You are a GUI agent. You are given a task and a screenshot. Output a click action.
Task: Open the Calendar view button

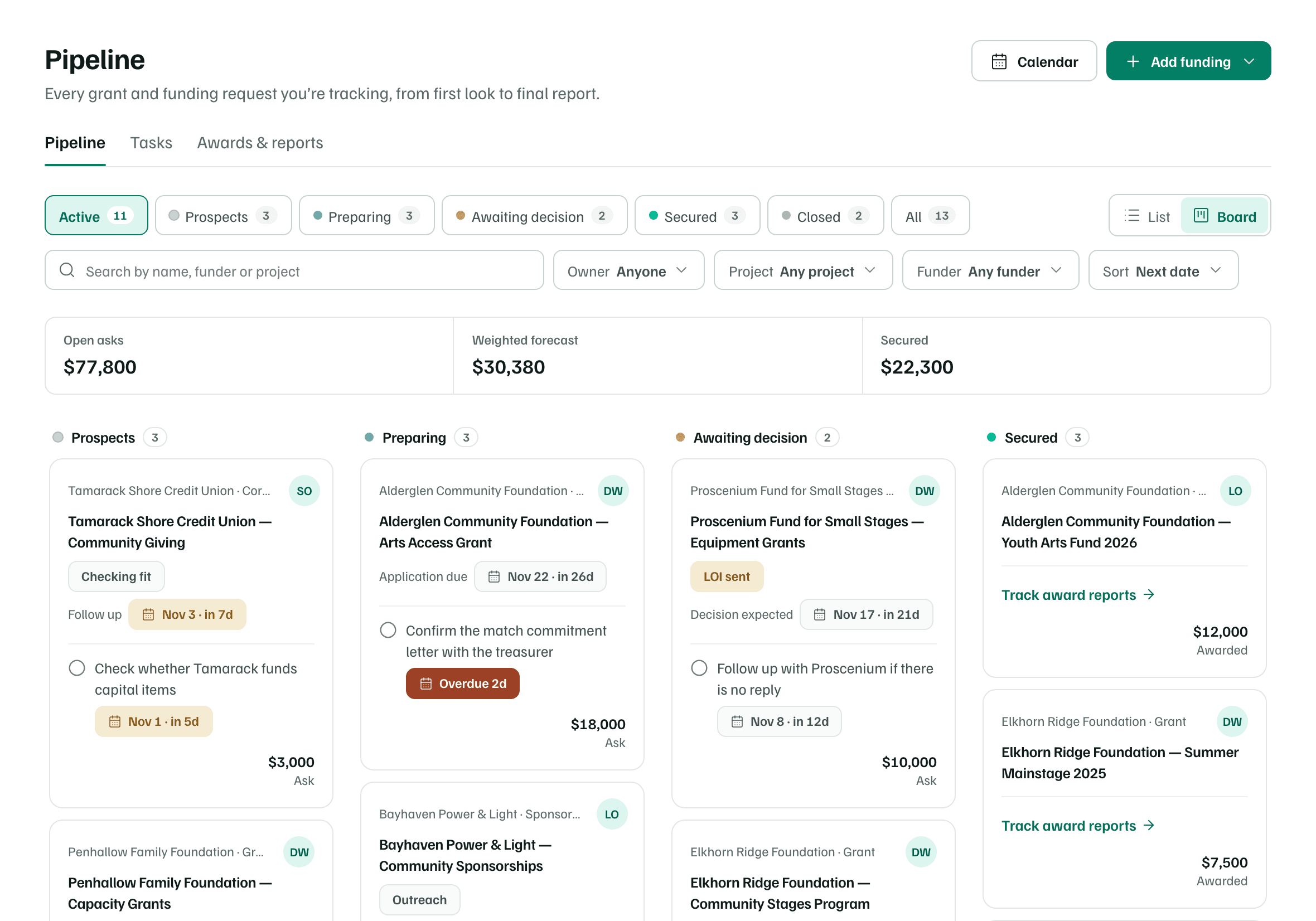pyautogui.click(x=1033, y=61)
